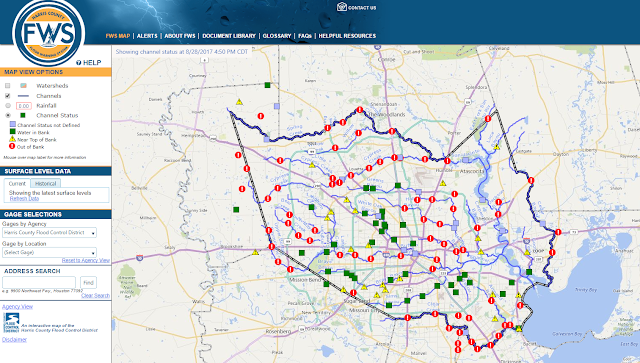Select the easternmost red Out of Bank marker
Viewport: 640px width, 363px height.
point(558,232)
